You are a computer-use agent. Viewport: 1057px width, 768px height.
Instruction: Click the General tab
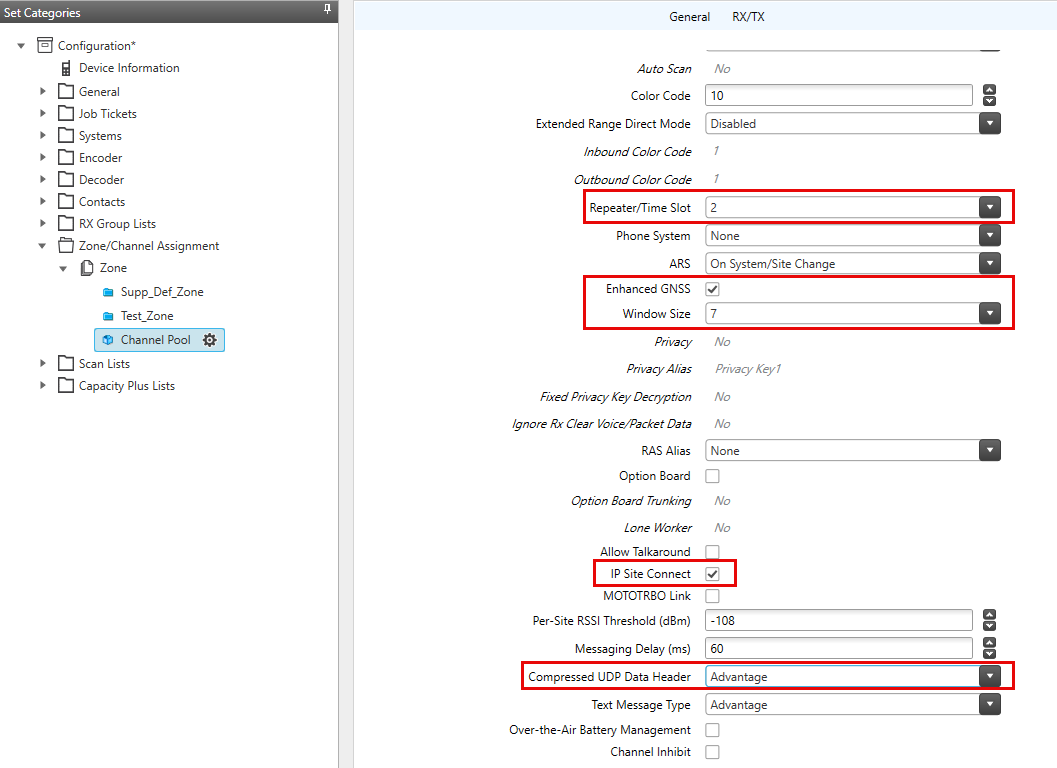(690, 16)
